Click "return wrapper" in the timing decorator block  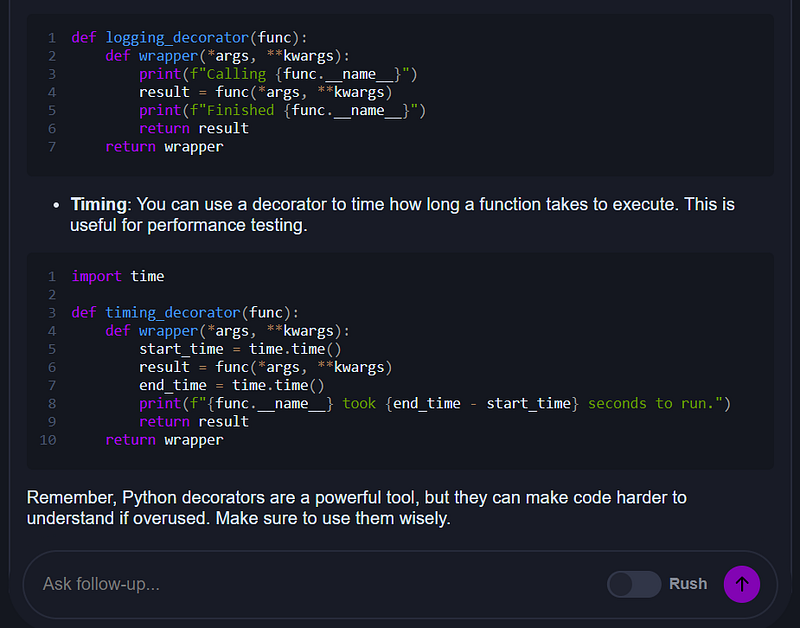click(164, 440)
